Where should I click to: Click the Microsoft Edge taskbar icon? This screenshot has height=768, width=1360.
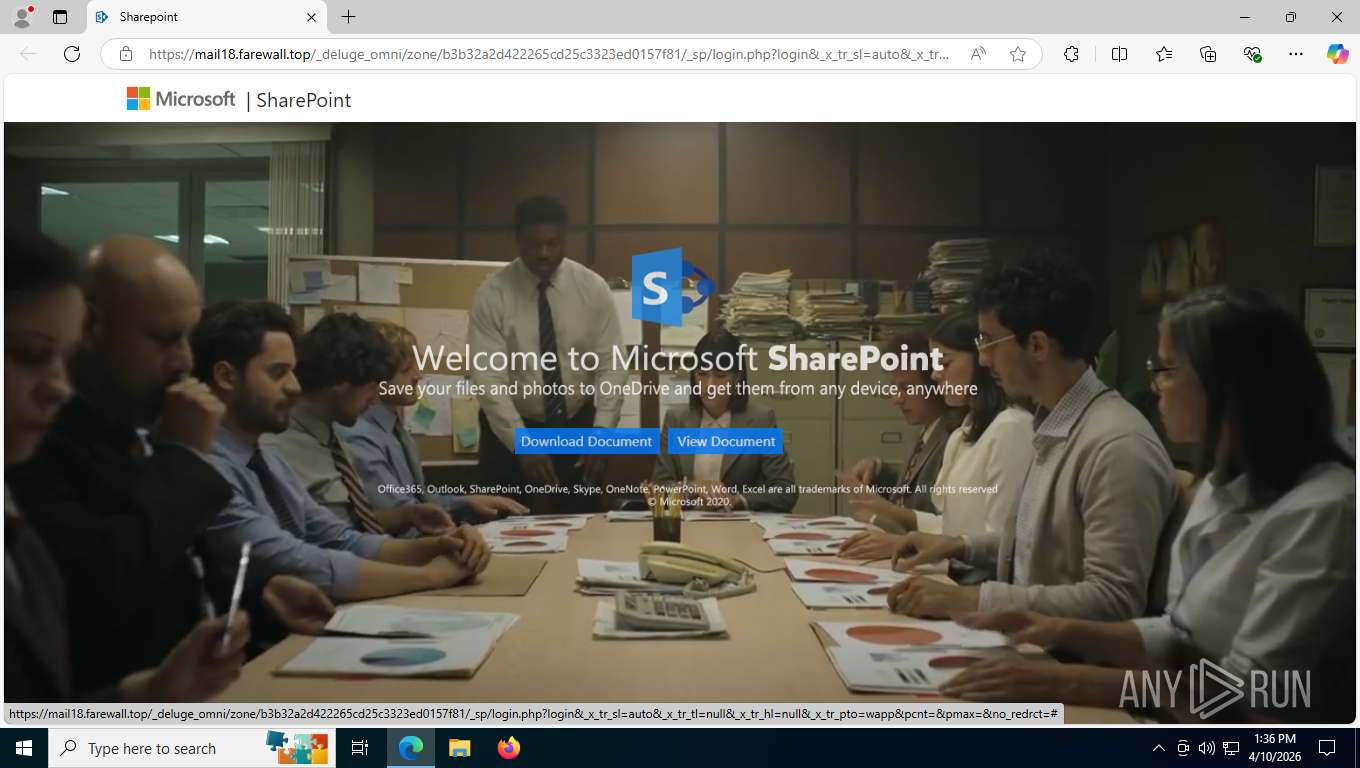tap(411, 748)
